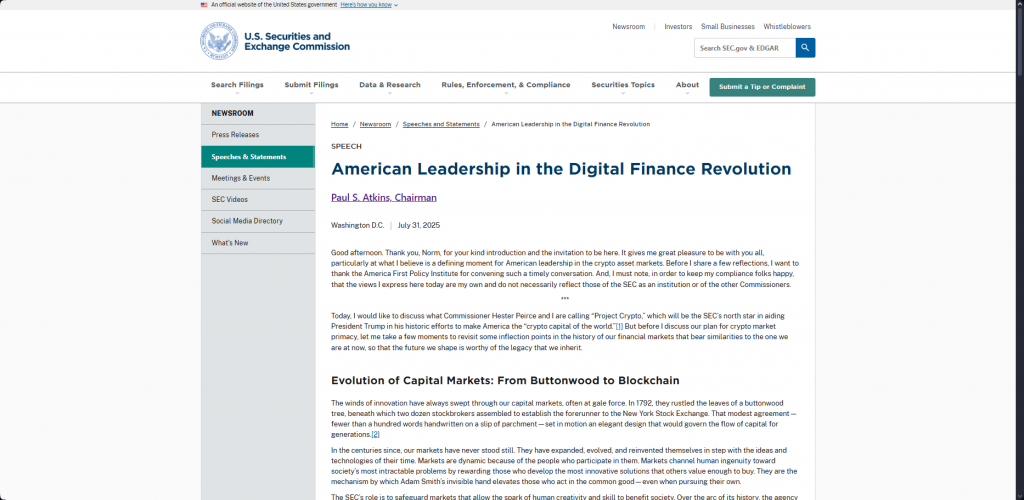Open Social Media Directory sidebar item

[258, 221]
